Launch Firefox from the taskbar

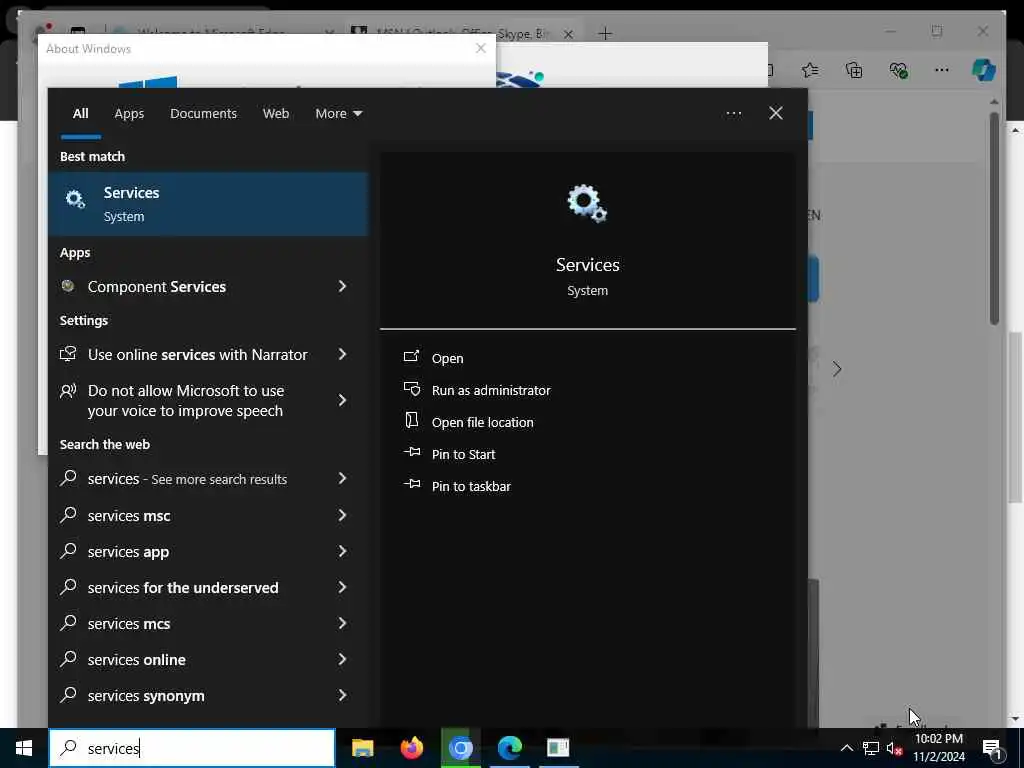[x=411, y=748]
